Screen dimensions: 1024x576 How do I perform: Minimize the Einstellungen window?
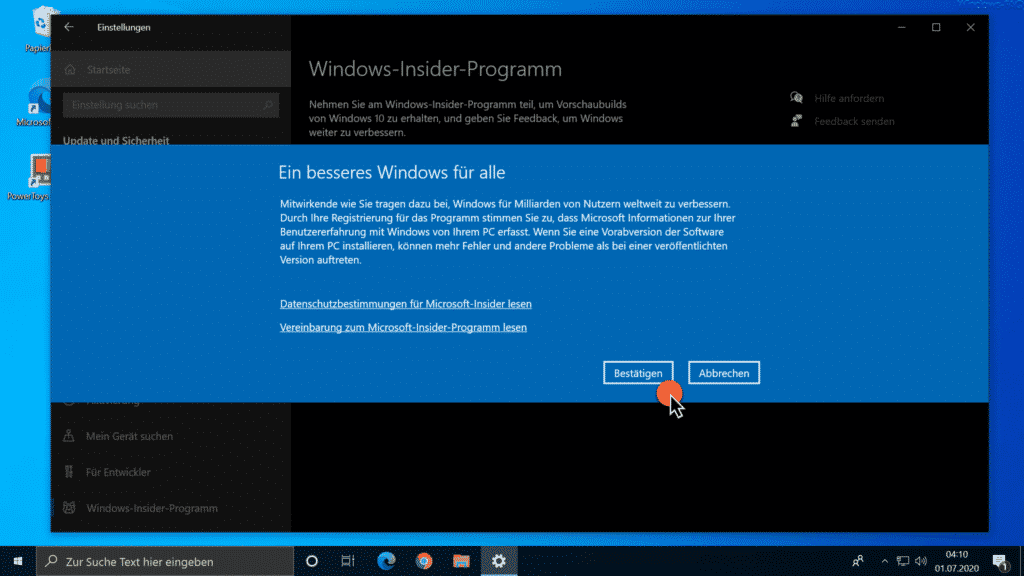pyautogui.click(x=901, y=27)
